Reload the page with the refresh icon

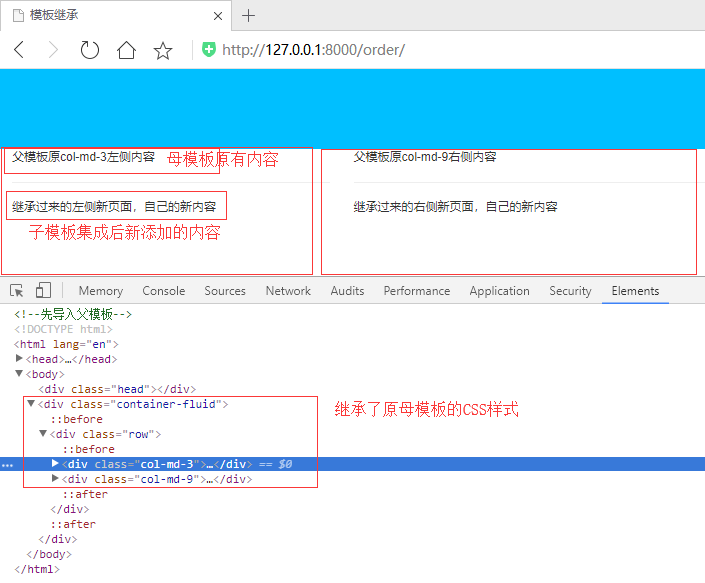pyautogui.click(x=89, y=50)
